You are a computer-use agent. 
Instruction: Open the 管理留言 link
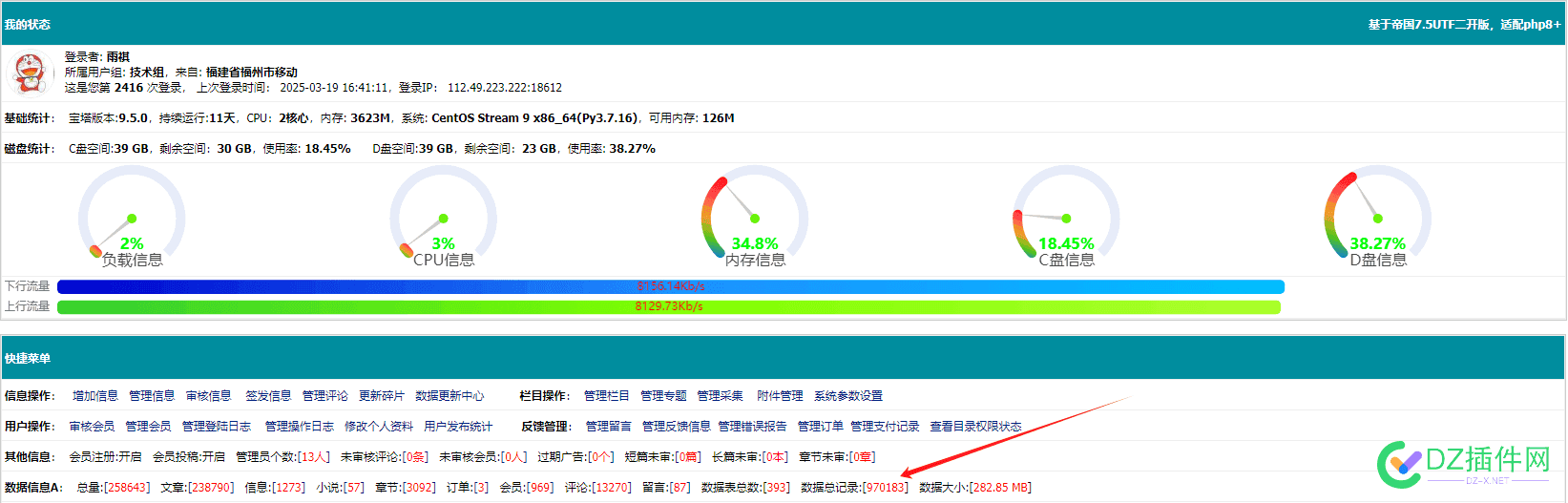609,427
